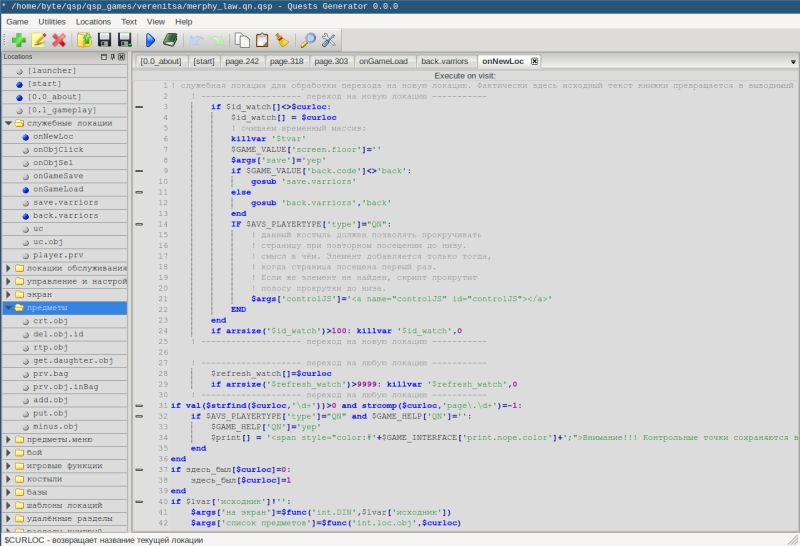Expand the игровые функции folder
The height and width of the screenshot is (546, 800).
(x=8, y=466)
